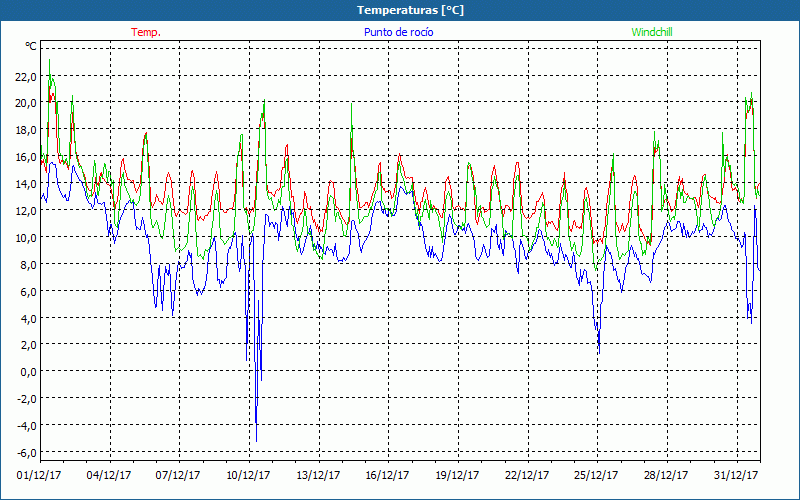
Task: Click the lowest blue dew point spike near -5
Action: pos(256,440)
